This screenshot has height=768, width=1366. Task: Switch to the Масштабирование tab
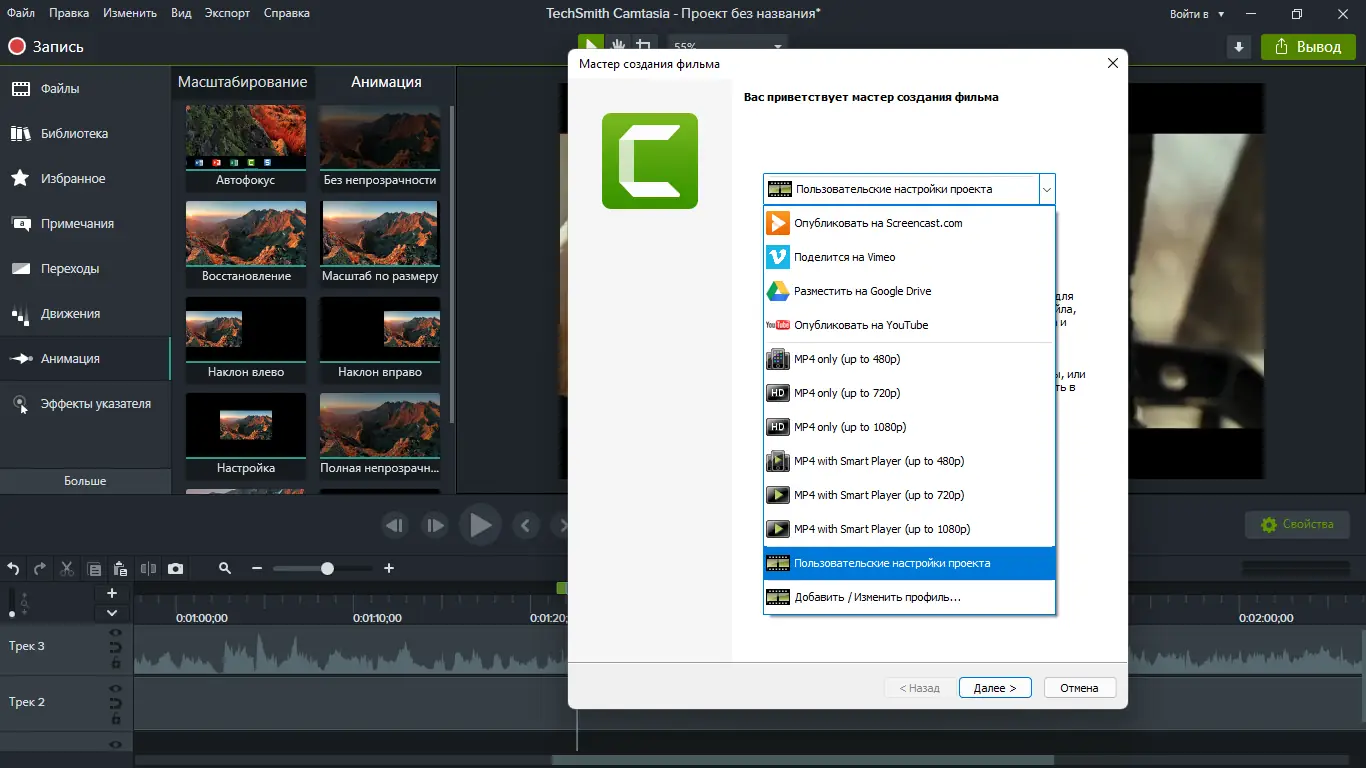click(243, 82)
